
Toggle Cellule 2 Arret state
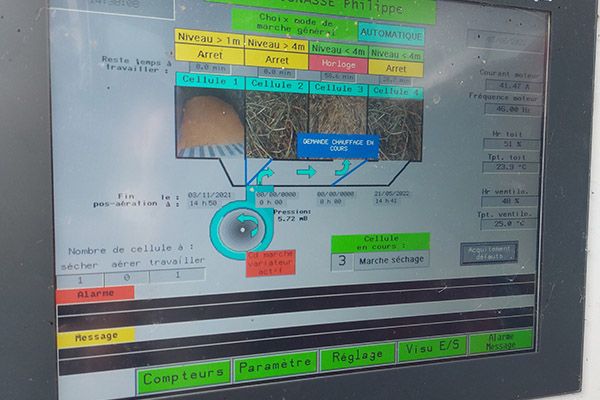276,58
